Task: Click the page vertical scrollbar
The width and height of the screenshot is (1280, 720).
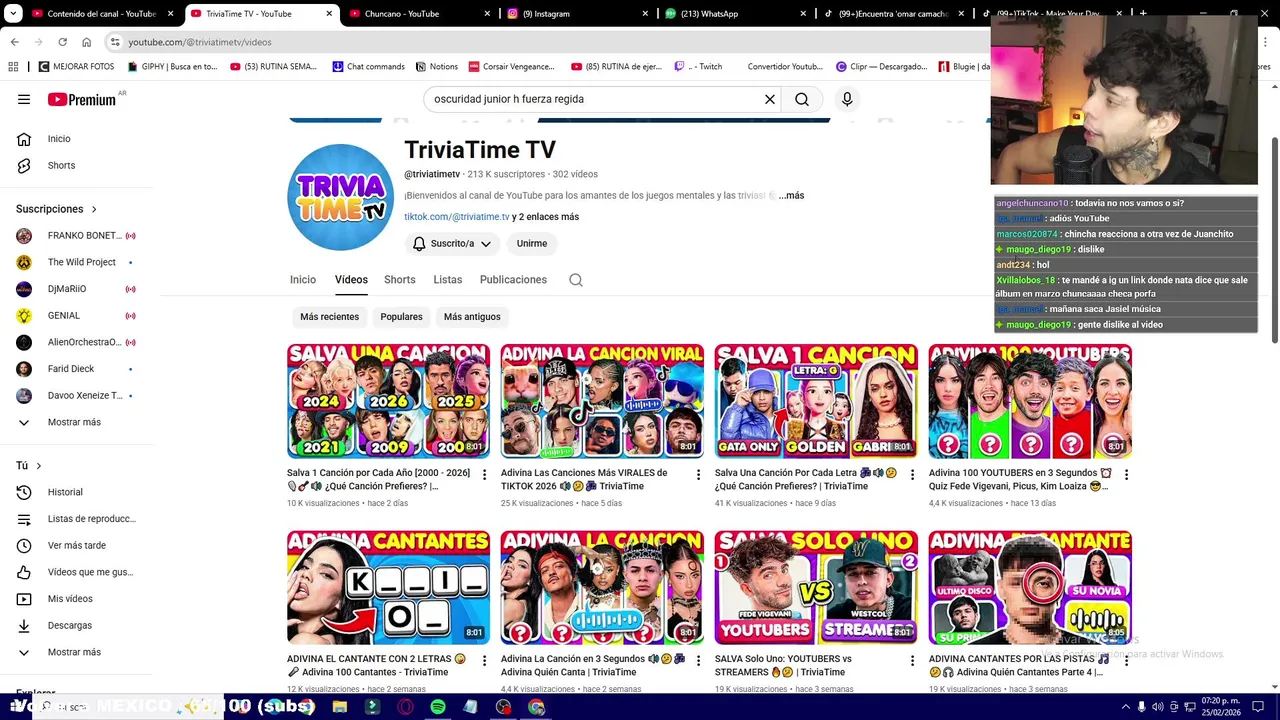Action: [1274, 240]
